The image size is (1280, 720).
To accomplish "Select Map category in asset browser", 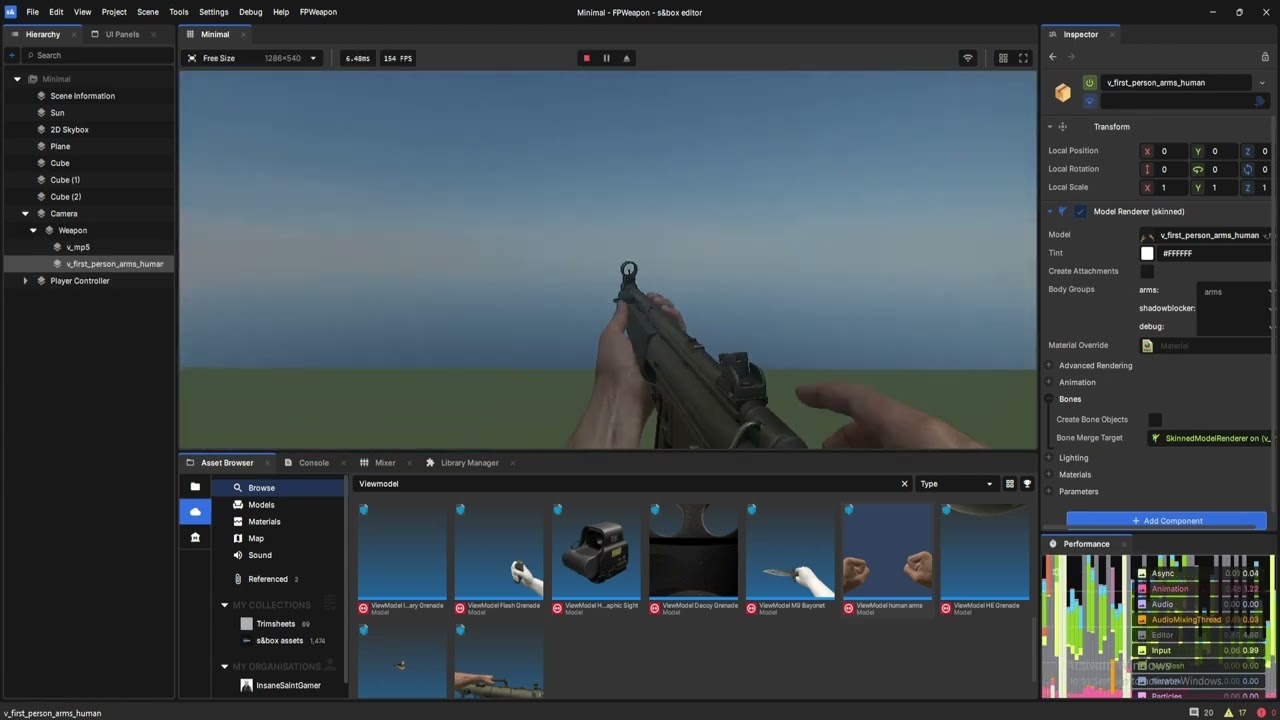I will click(x=256, y=538).
